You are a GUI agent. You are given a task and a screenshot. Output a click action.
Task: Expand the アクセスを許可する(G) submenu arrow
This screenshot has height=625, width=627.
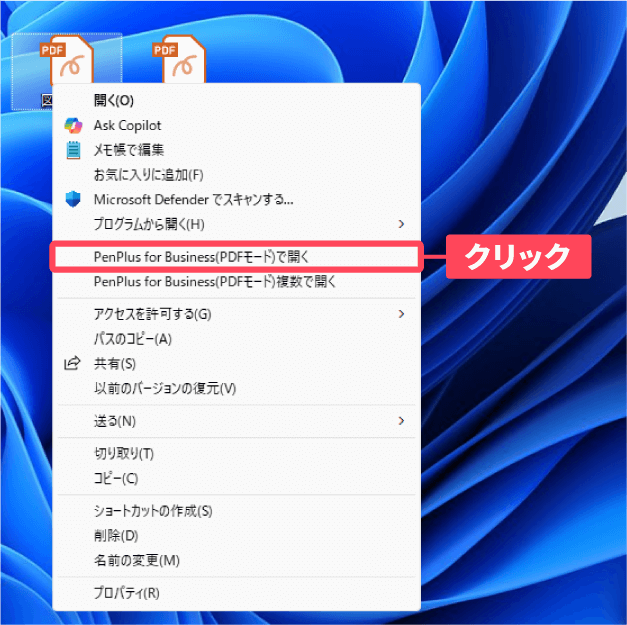(x=402, y=314)
